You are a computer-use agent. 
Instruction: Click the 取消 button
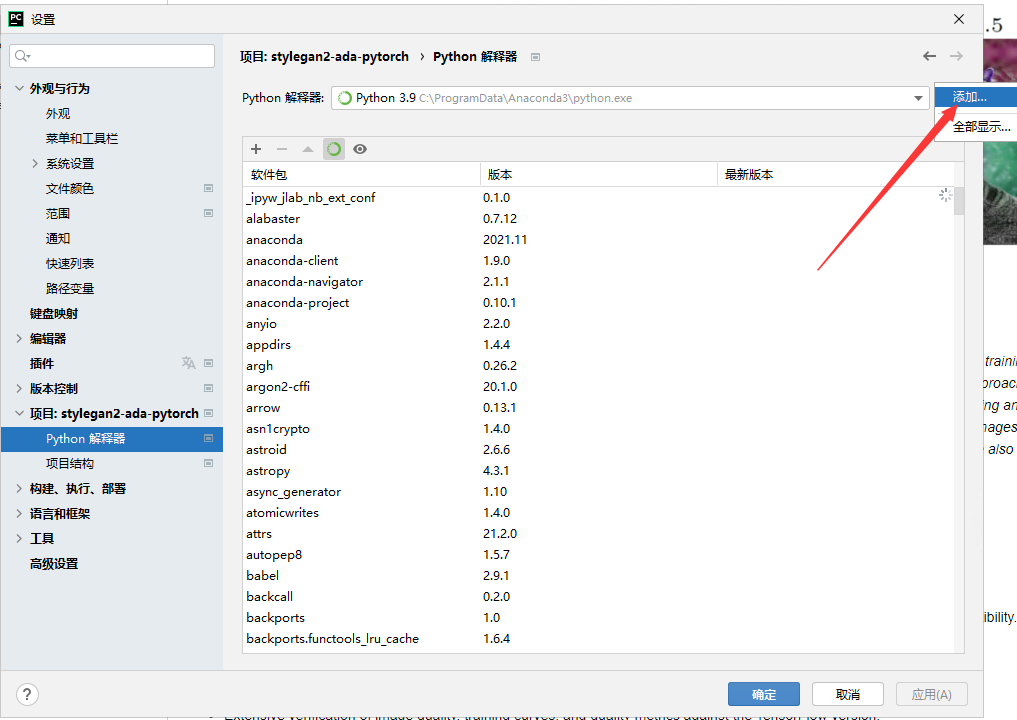847,694
